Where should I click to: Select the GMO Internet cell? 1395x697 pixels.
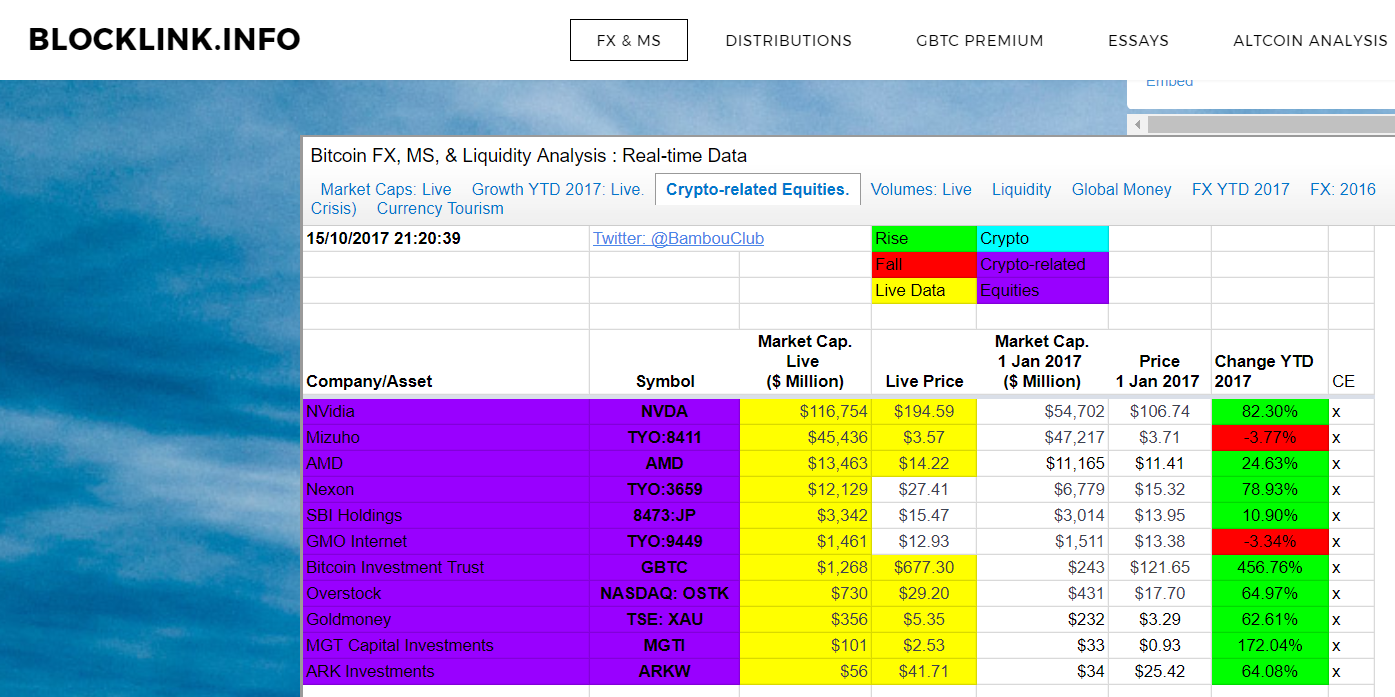(446, 541)
